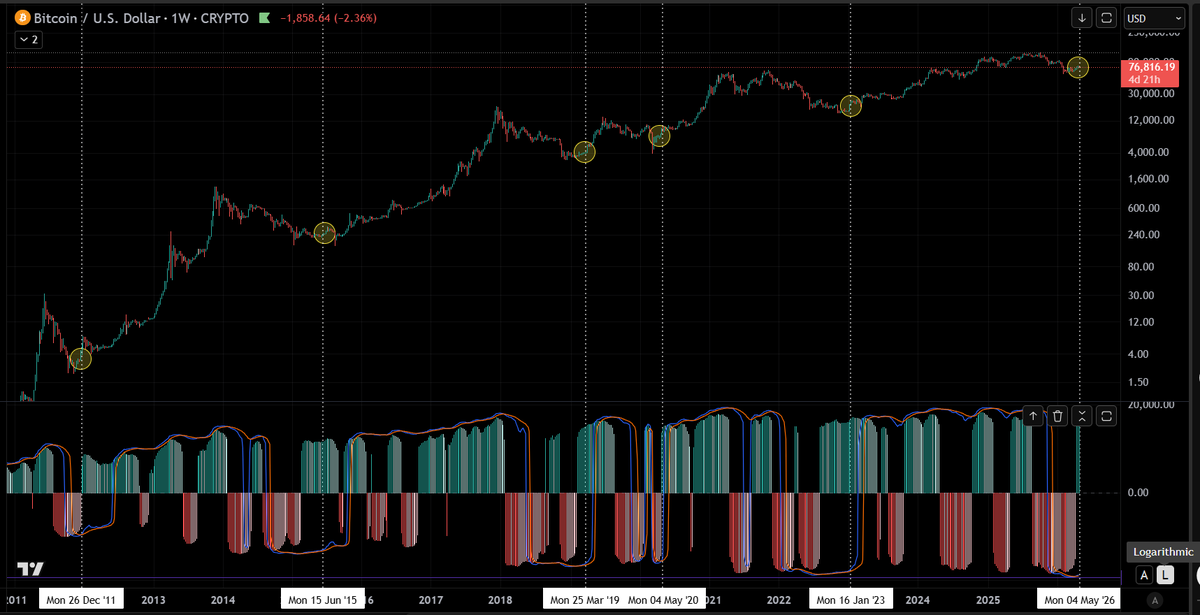Move main chart pane down with arrow button
This screenshot has width=1200, height=615.
point(1083,17)
